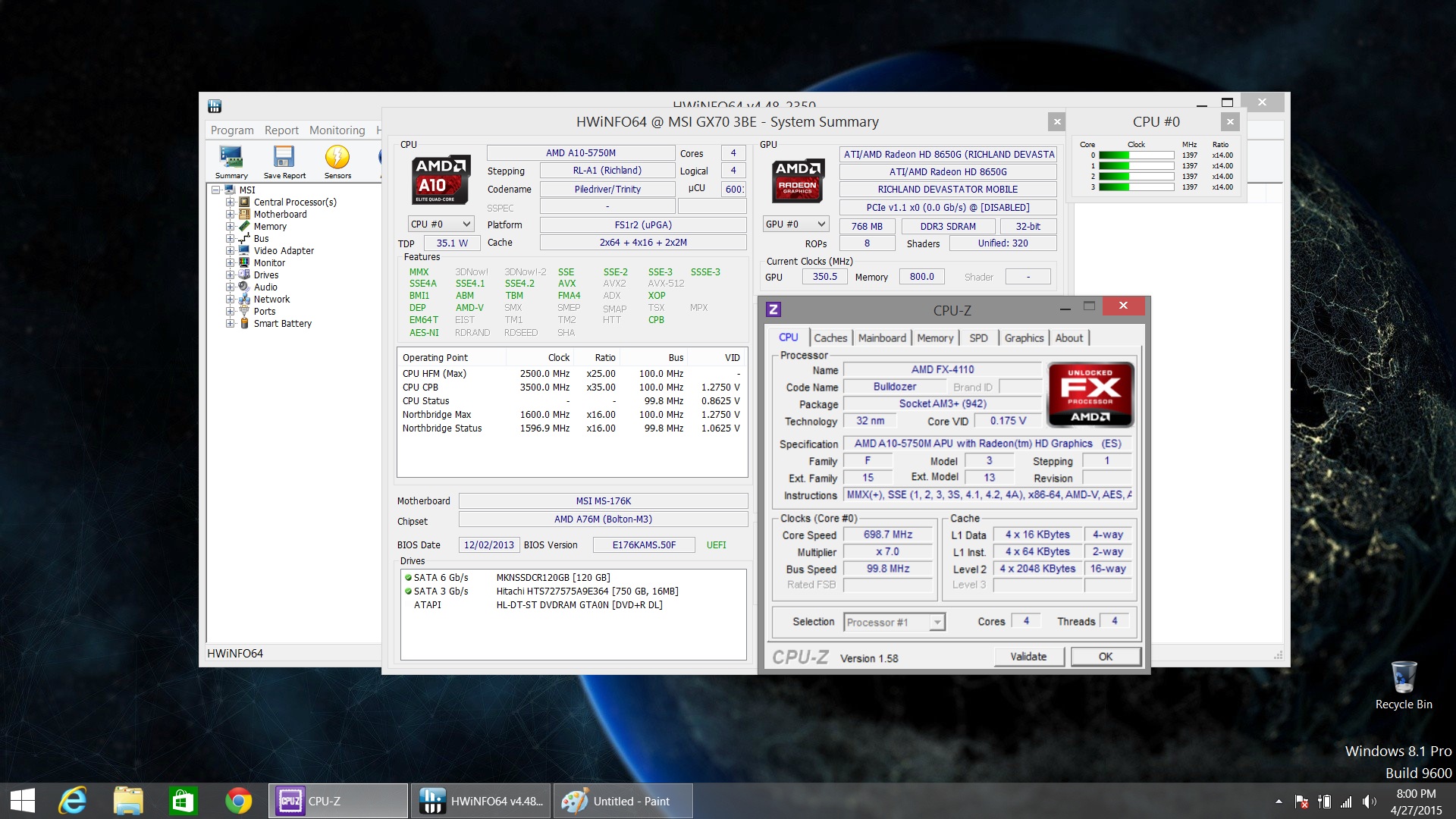Click the CPU CPB operating point row

tap(572, 388)
